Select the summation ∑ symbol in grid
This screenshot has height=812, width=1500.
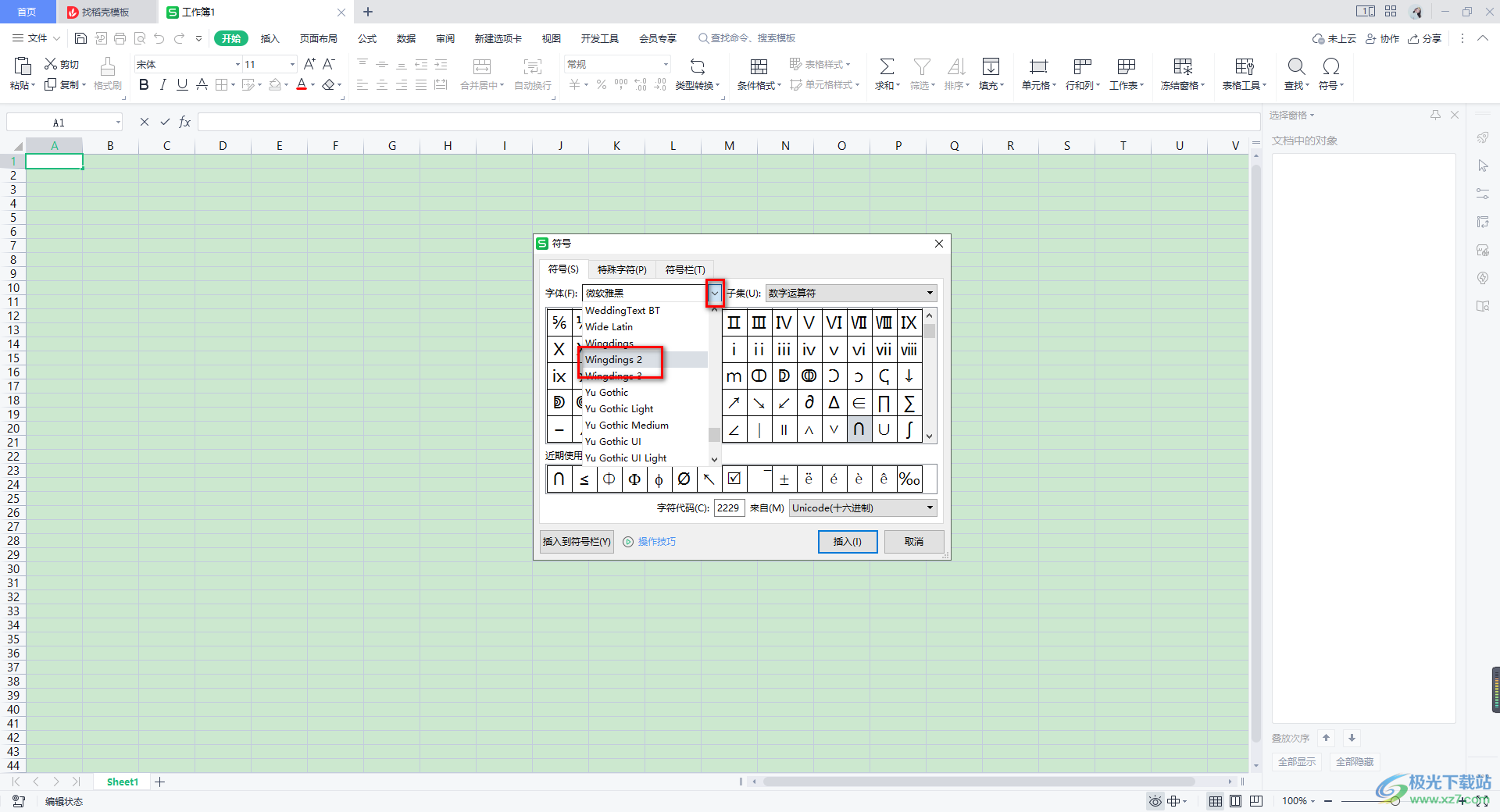click(909, 403)
